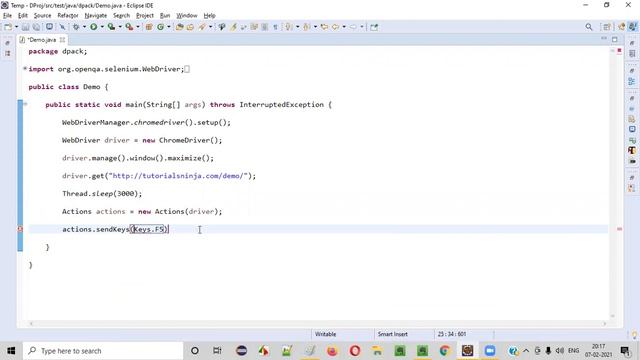Click the New Java Class icon
This screenshot has height=360, width=640.
pos(160,27)
